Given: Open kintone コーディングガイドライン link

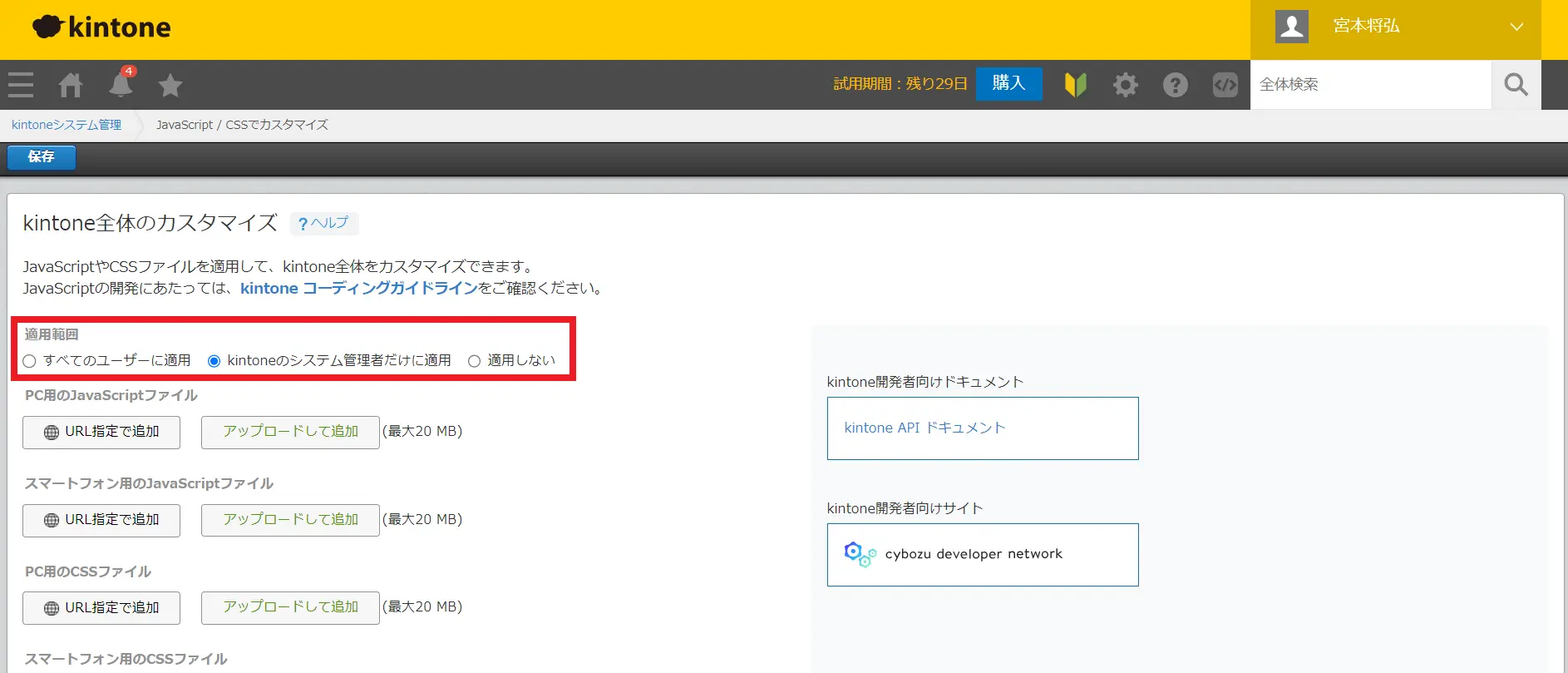Looking at the screenshot, I should click(359, 289).
